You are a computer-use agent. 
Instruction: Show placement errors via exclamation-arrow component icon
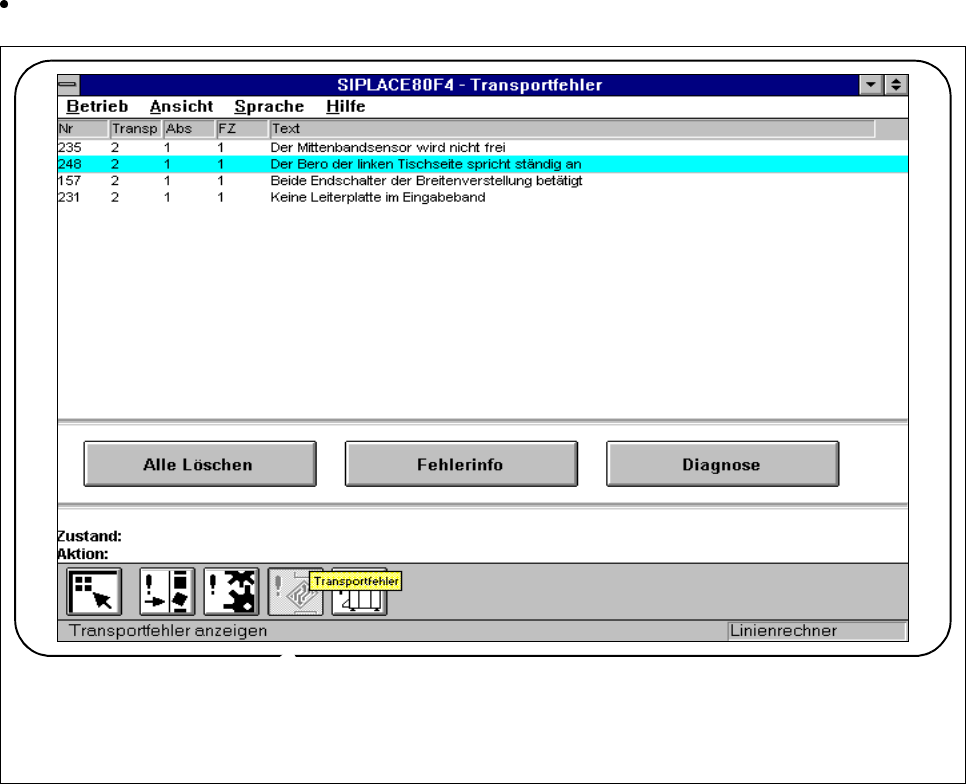coord(167,592)
